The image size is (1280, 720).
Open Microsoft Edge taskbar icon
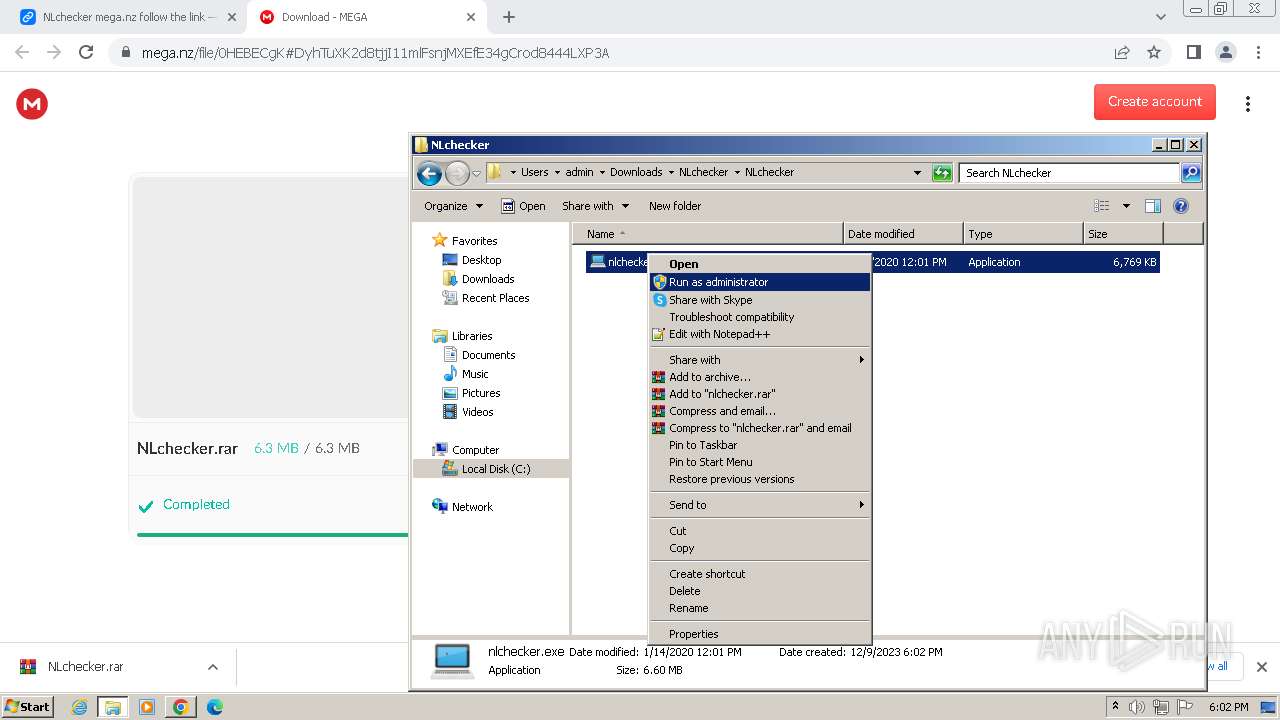[215, 707]
